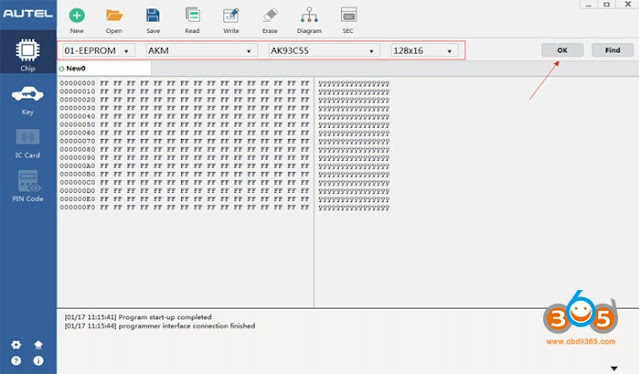Viewport: 640px width, 374px height.
Task: Expand the AKM manufacturer dropdown
Action: [202, 51]
